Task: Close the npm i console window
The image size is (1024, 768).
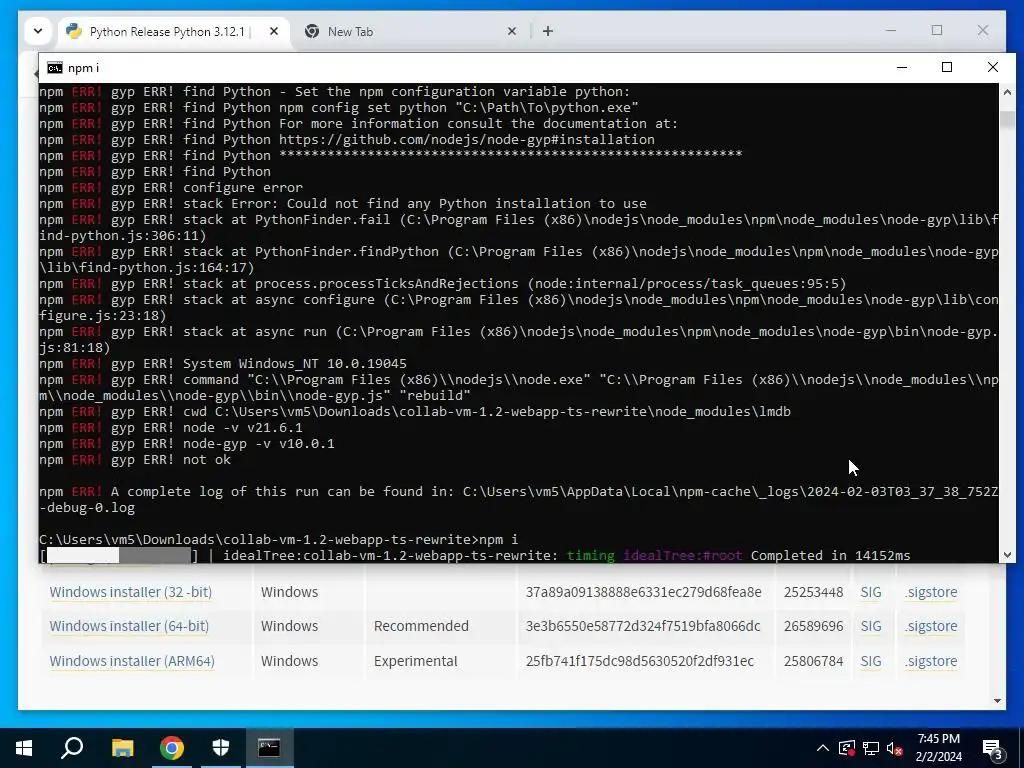Action: (x=993, y=67)
